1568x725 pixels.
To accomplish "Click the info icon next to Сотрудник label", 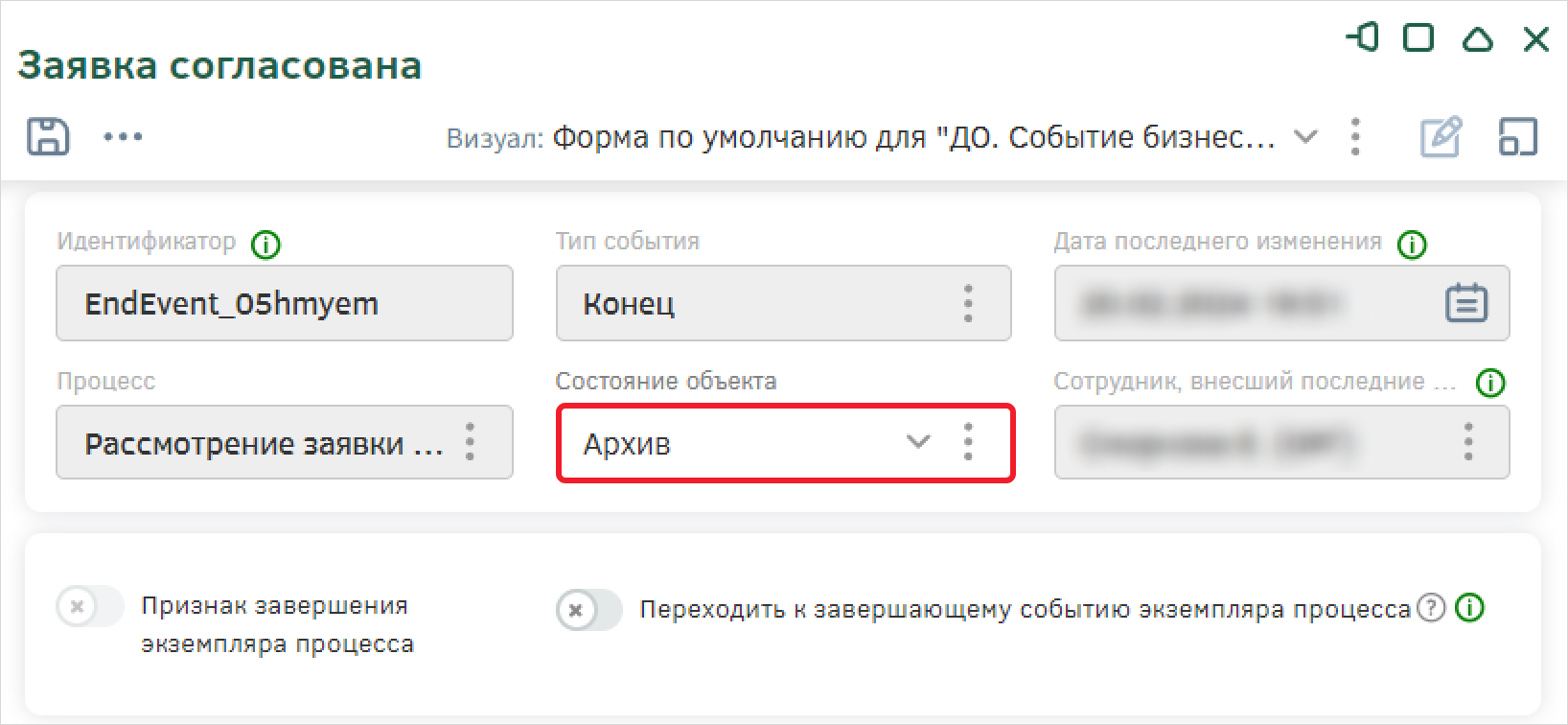I will pos(1490,384).
